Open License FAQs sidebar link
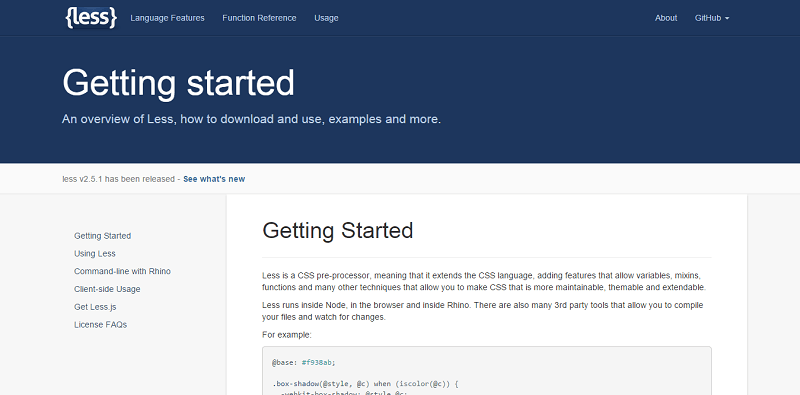 pyautogui.click(x=101, y=325)
